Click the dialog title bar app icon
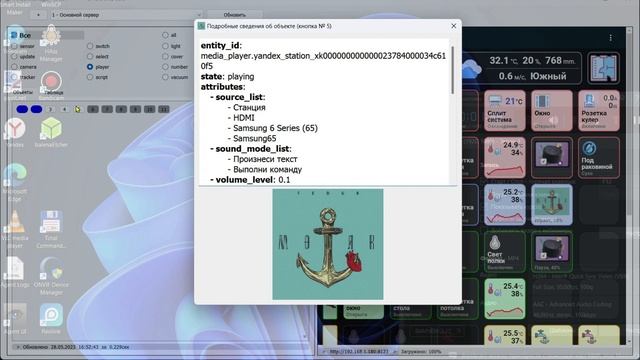The width and height of the screenshot is (640, 360). (201, 26)
